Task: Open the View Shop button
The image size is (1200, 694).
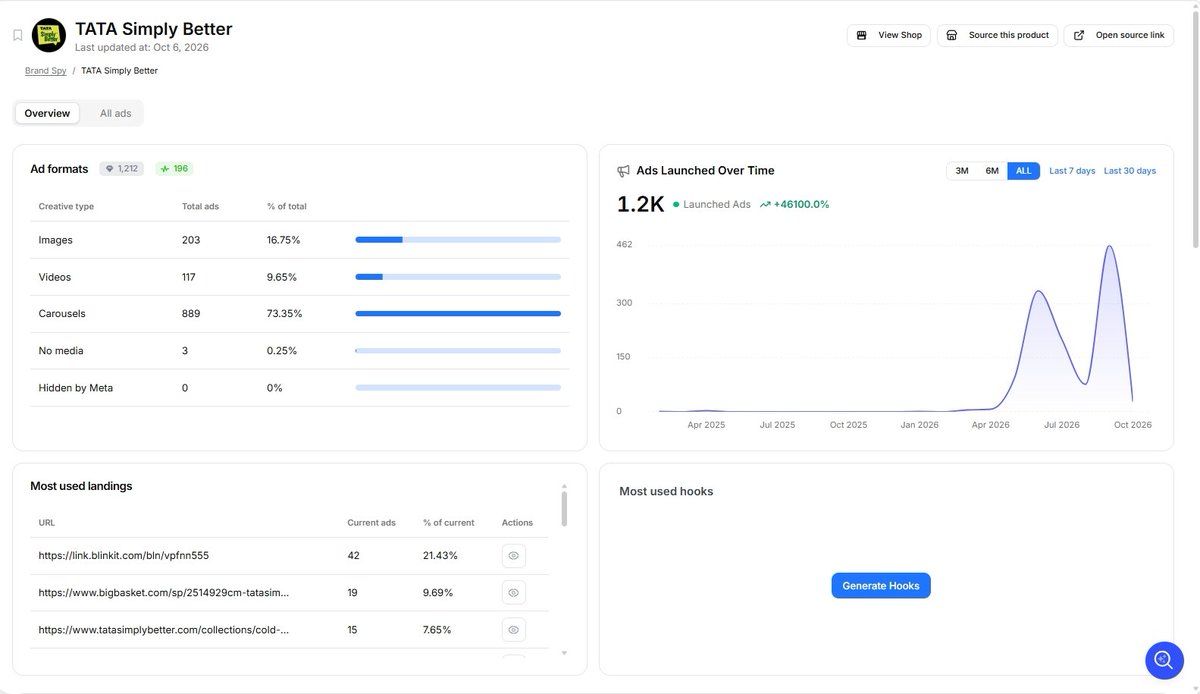Action: (889, 35)
